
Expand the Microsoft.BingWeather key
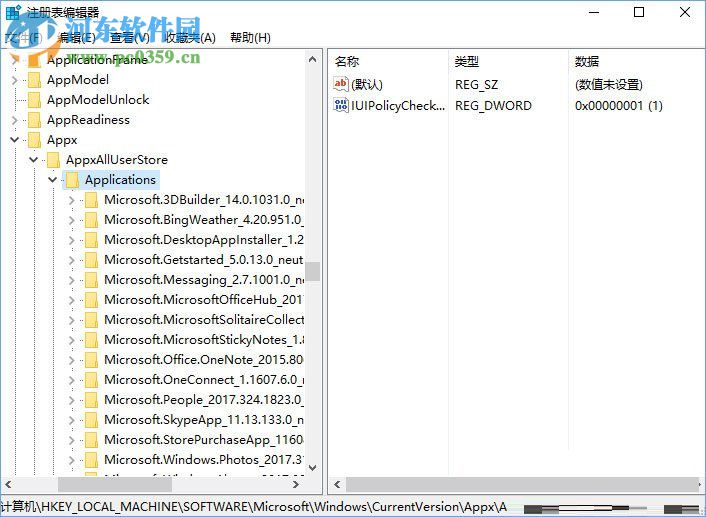click(72, 220)
